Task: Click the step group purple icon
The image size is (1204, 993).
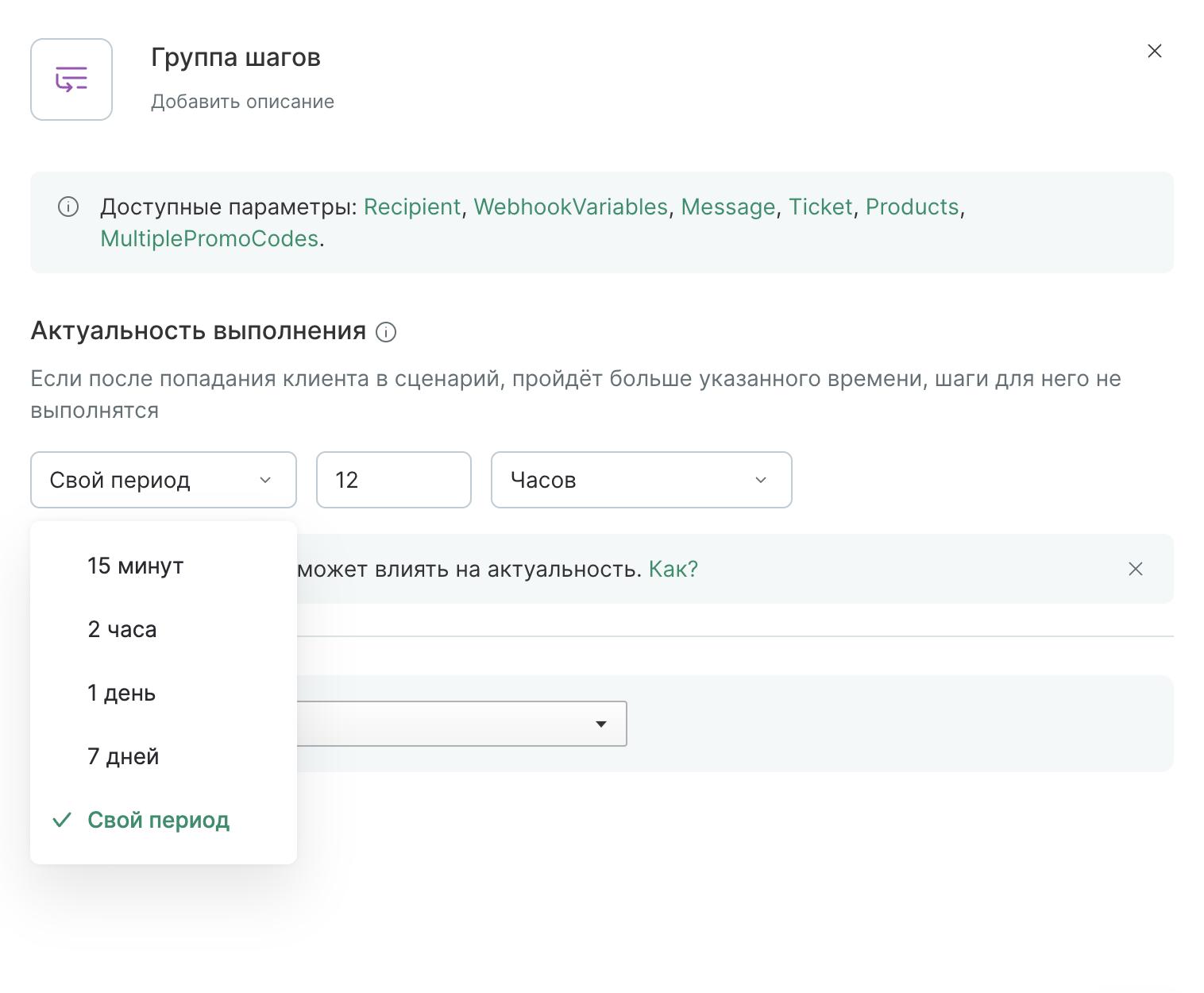Action: pos(71,79)
